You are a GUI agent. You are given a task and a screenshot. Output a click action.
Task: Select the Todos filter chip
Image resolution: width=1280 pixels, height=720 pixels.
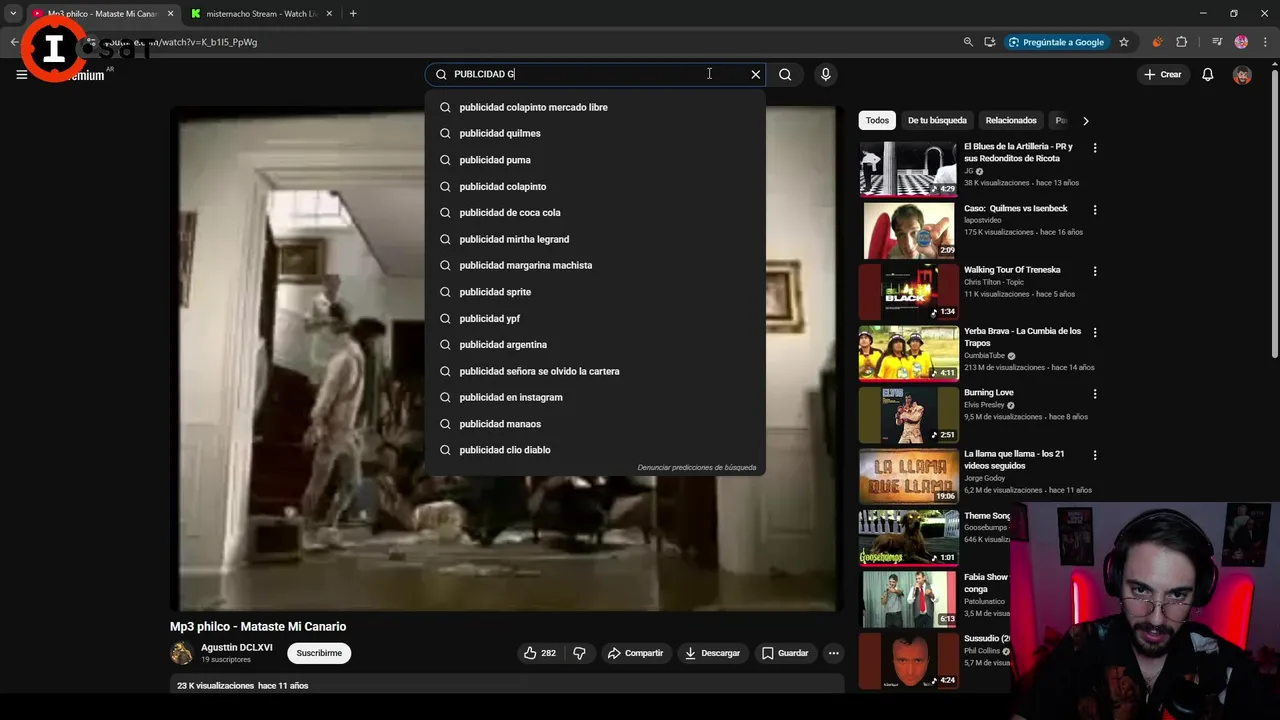[x=877, y=120]
